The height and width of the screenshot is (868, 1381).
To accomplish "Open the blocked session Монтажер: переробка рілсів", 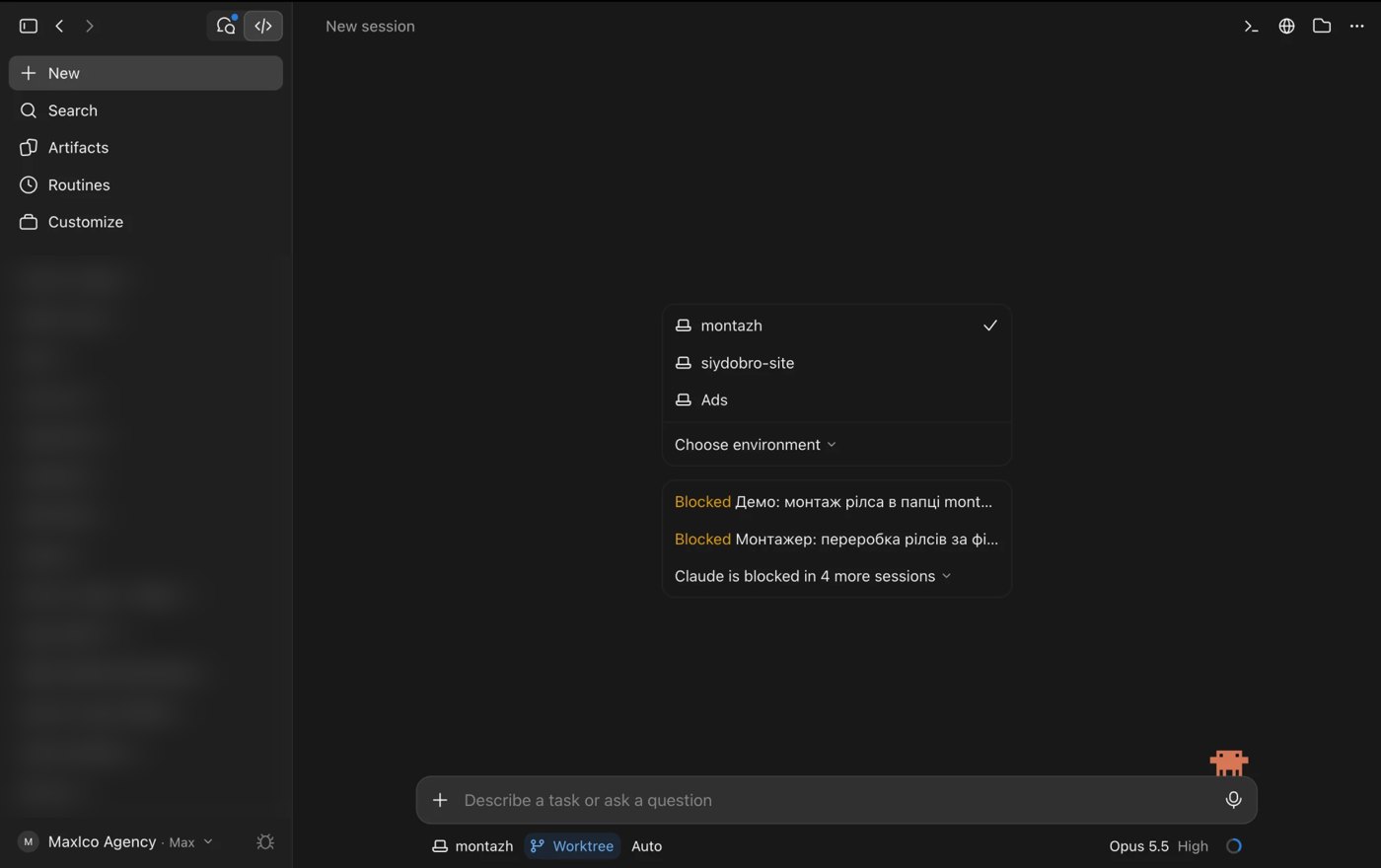I will click(836, 540).
